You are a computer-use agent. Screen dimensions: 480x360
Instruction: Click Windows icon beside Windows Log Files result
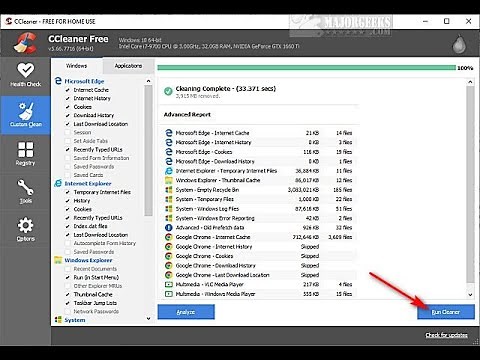[x=169, y=209]
